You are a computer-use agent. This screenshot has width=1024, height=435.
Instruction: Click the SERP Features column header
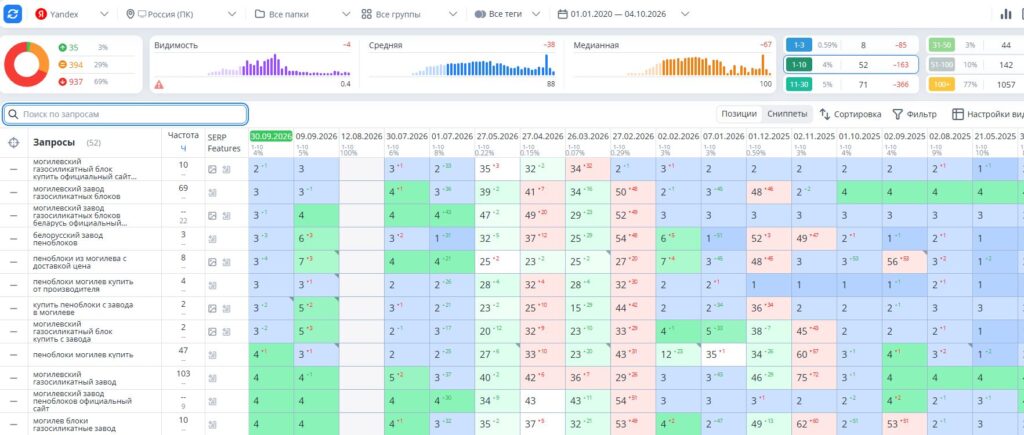pyautogui.click(x=224, y=142)
